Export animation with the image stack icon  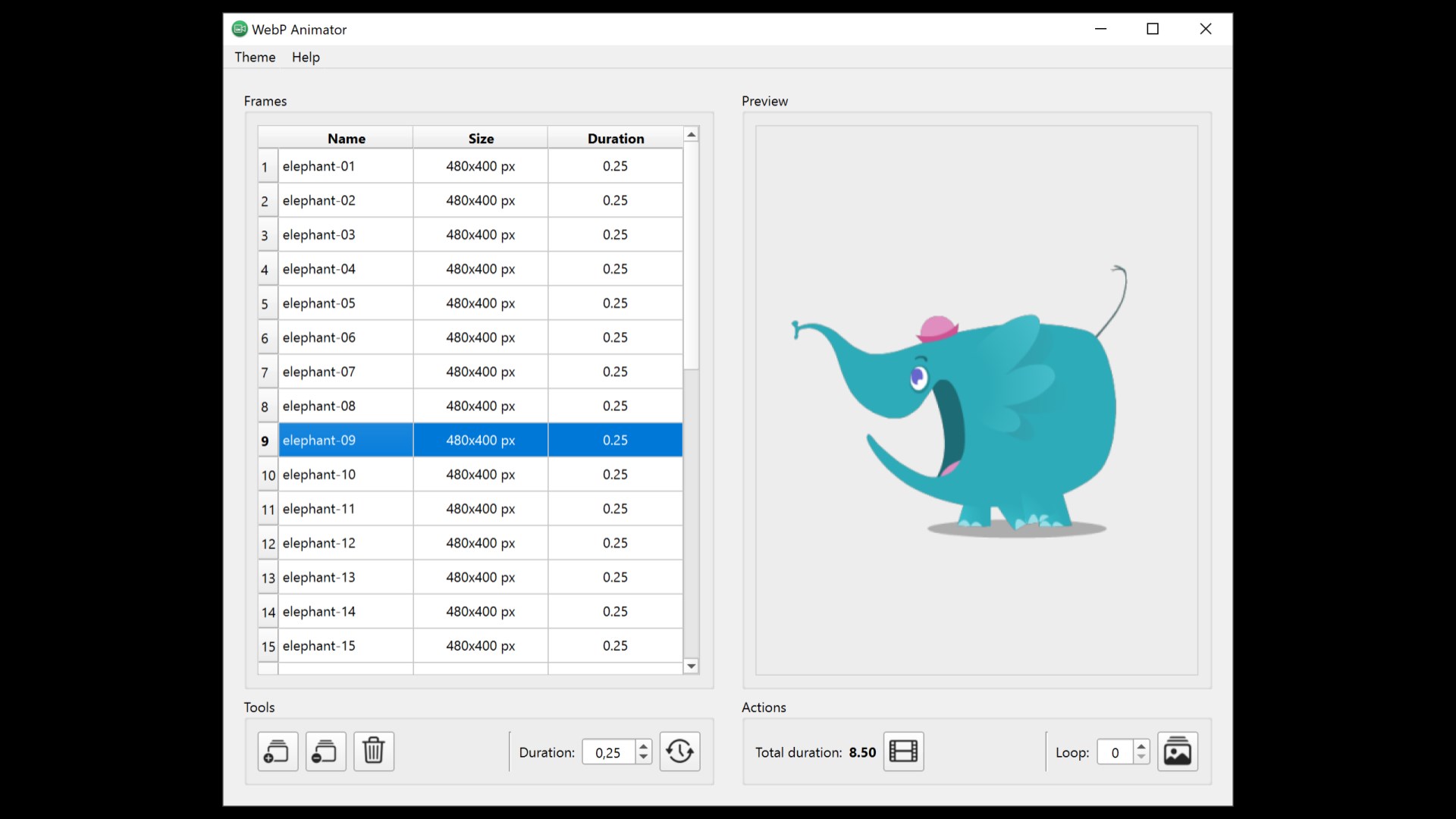[x=1177, y=752]
